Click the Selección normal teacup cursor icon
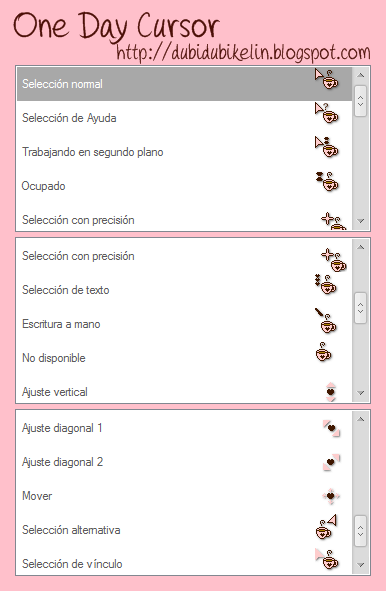The height and width of the screenshot is (591, 386). pos(326,79)
